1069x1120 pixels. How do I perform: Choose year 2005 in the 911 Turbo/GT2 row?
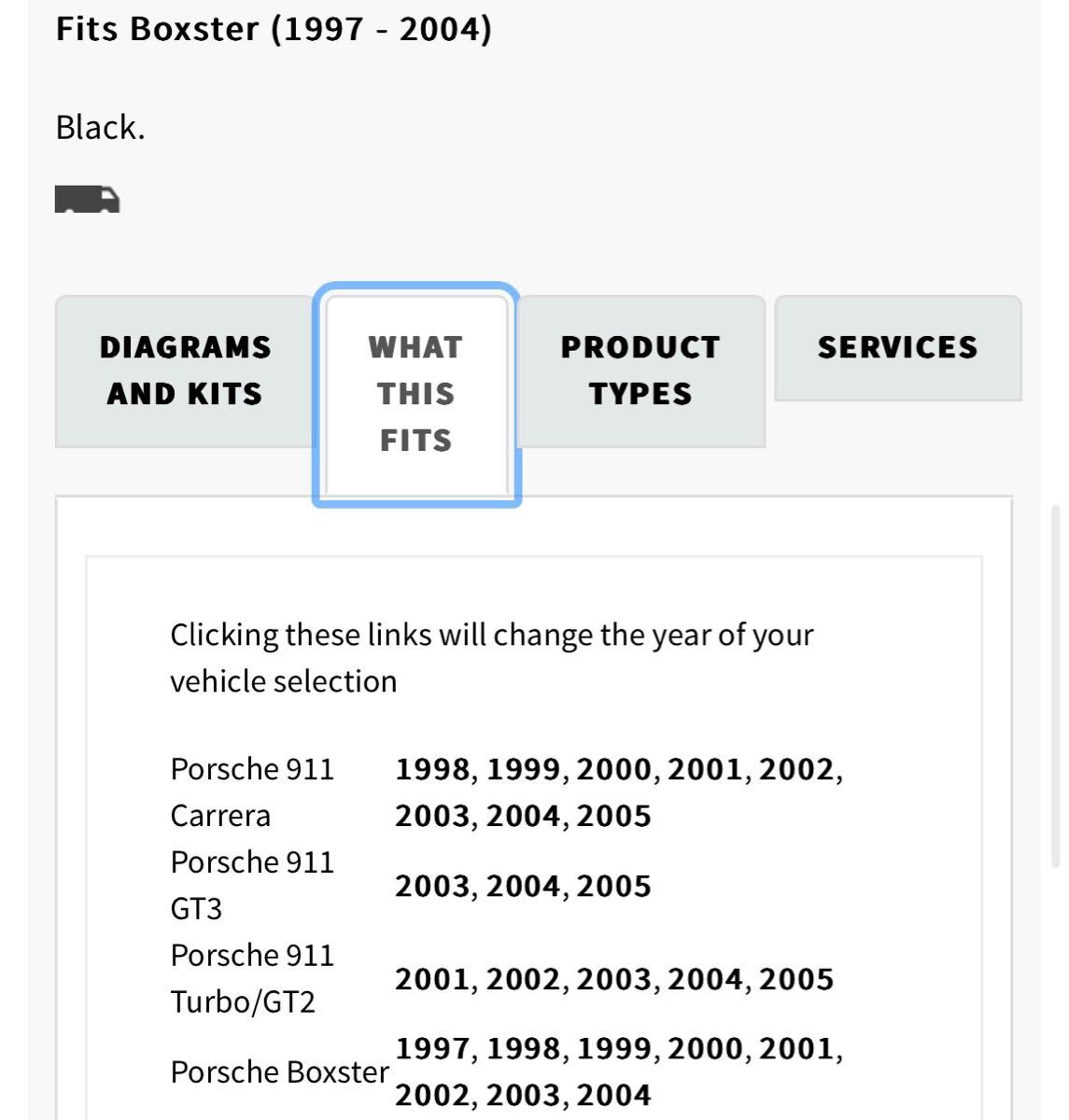[795, 979]
